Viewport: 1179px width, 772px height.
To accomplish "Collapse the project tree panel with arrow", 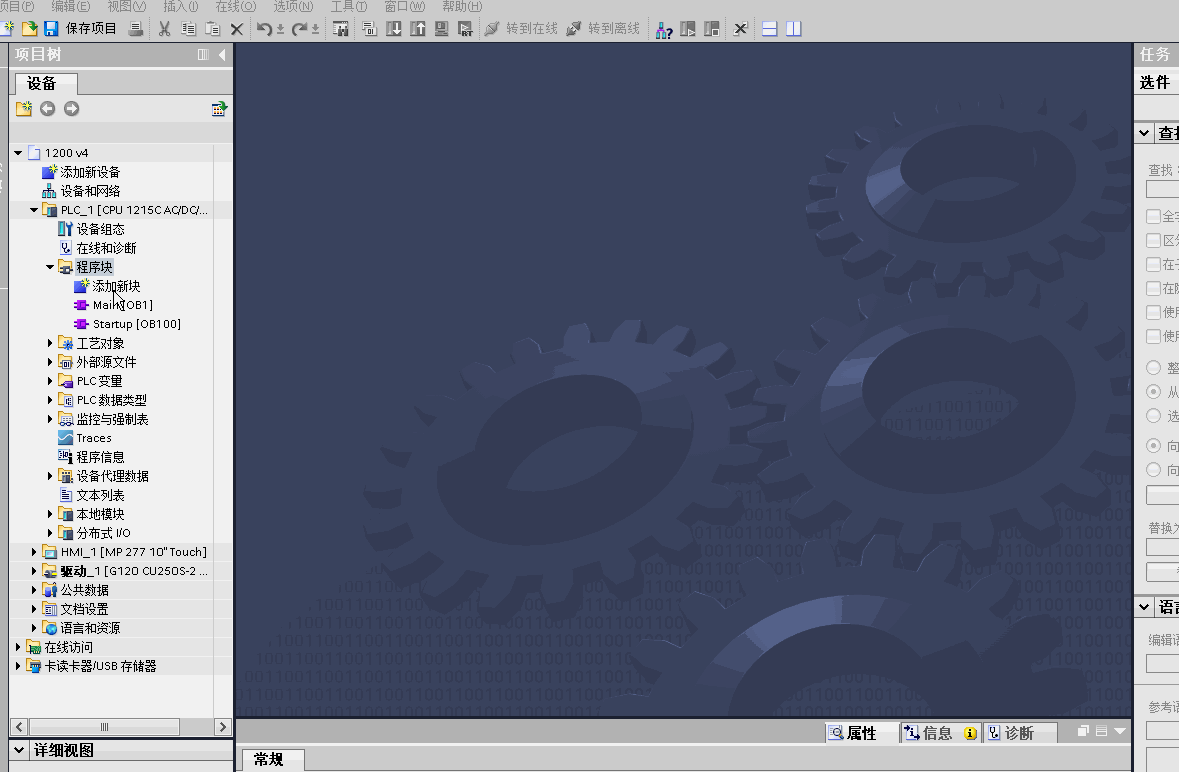I will pos(222,54).
